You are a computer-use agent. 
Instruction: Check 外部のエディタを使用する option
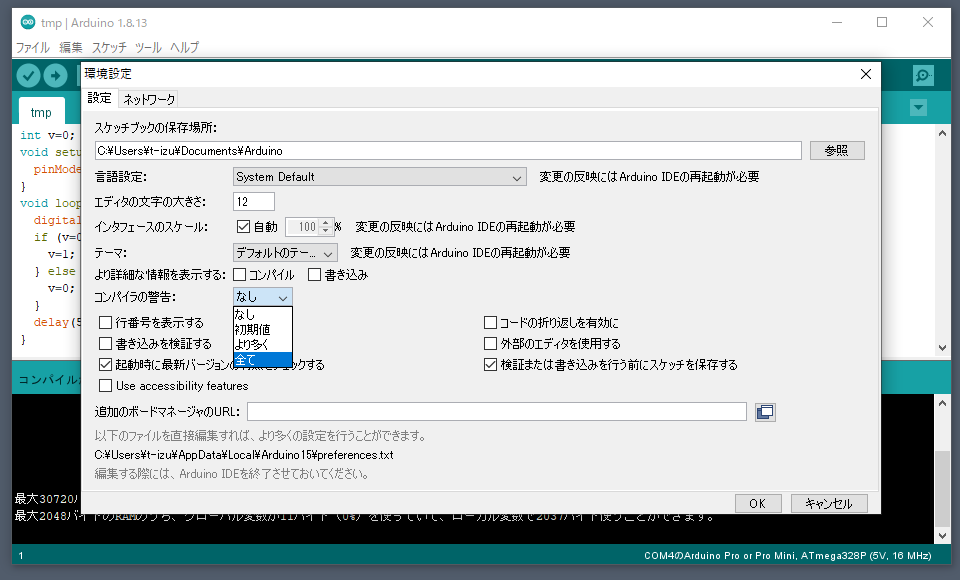[490, 344]
